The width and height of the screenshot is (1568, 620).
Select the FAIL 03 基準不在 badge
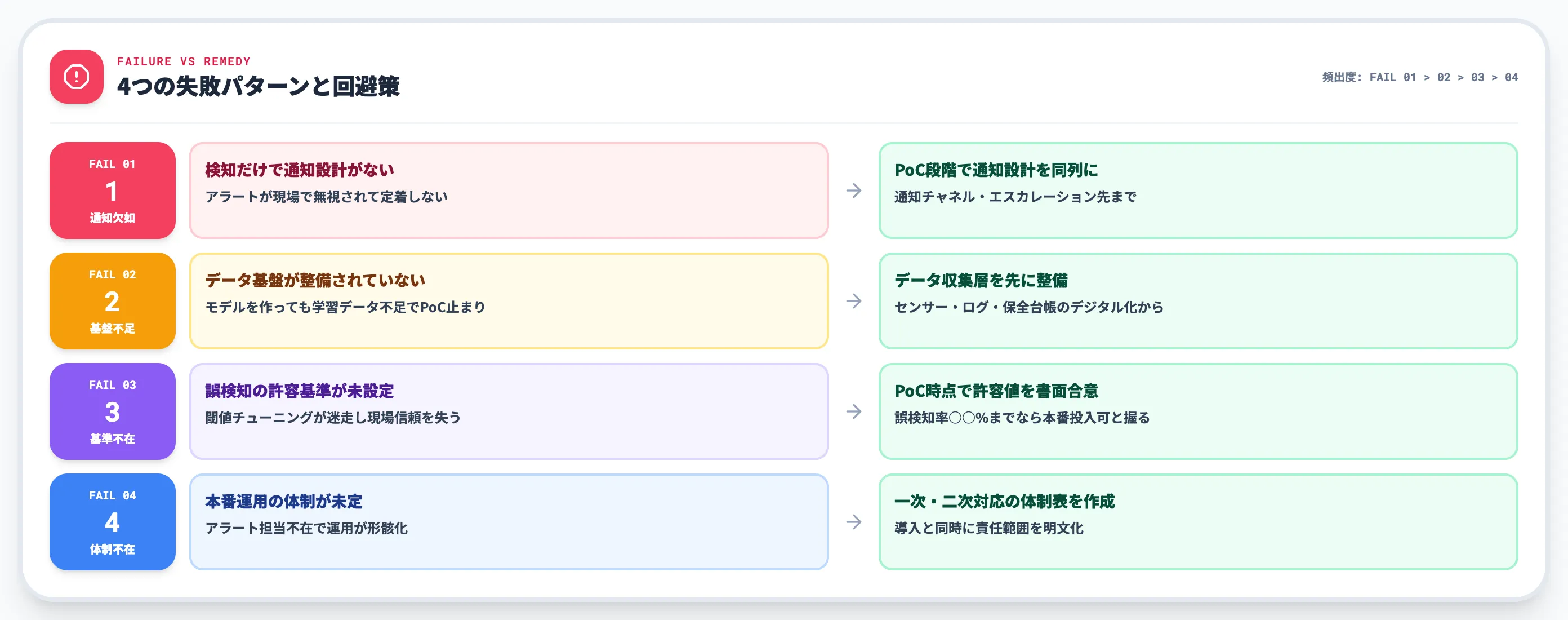[112, 411]
